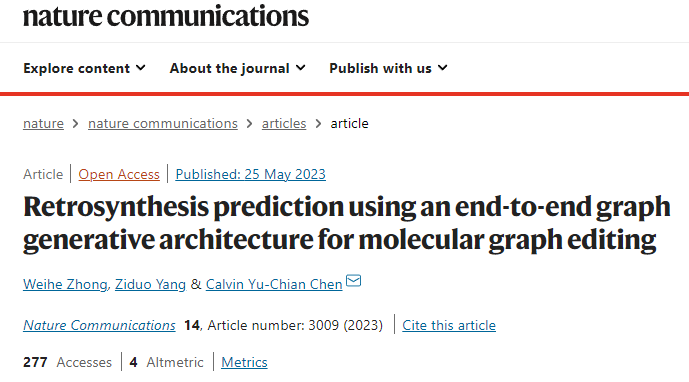Expand the About the journal chevron

click(301, 68)
